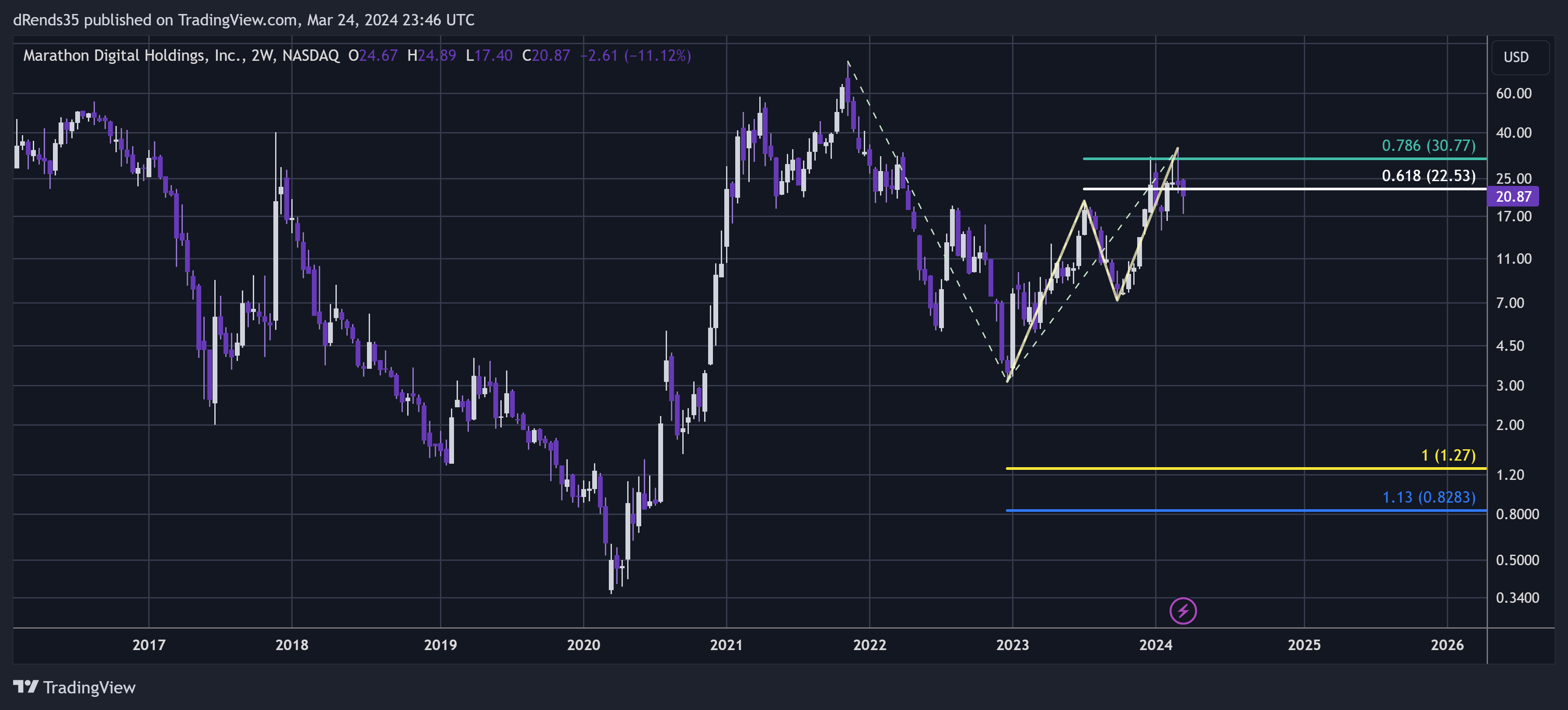Screen dimensions: 1568x710
Task: Click the 11.00 price scale label
Action: [1513, 259]
